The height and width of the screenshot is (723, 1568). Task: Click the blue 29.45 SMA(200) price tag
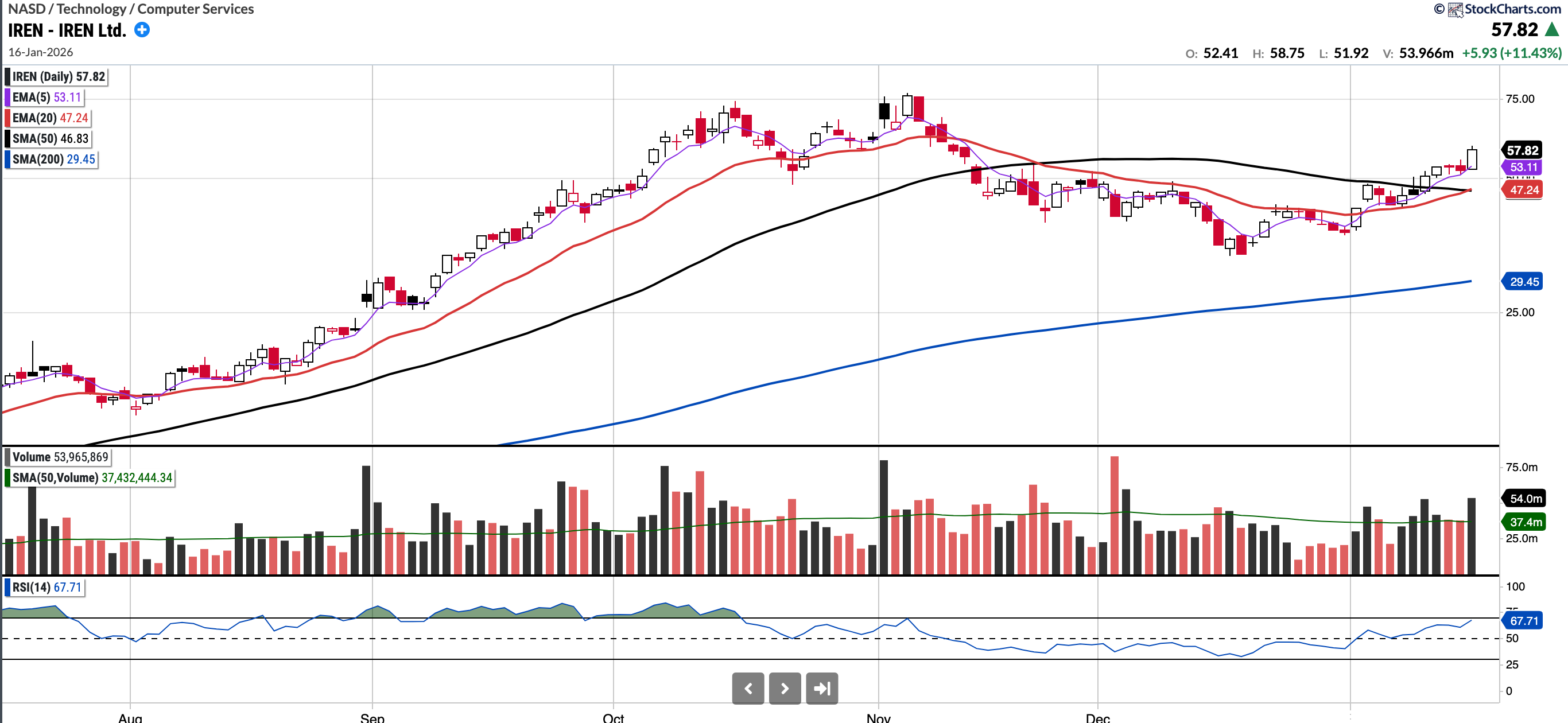(x=1524, y=282)
